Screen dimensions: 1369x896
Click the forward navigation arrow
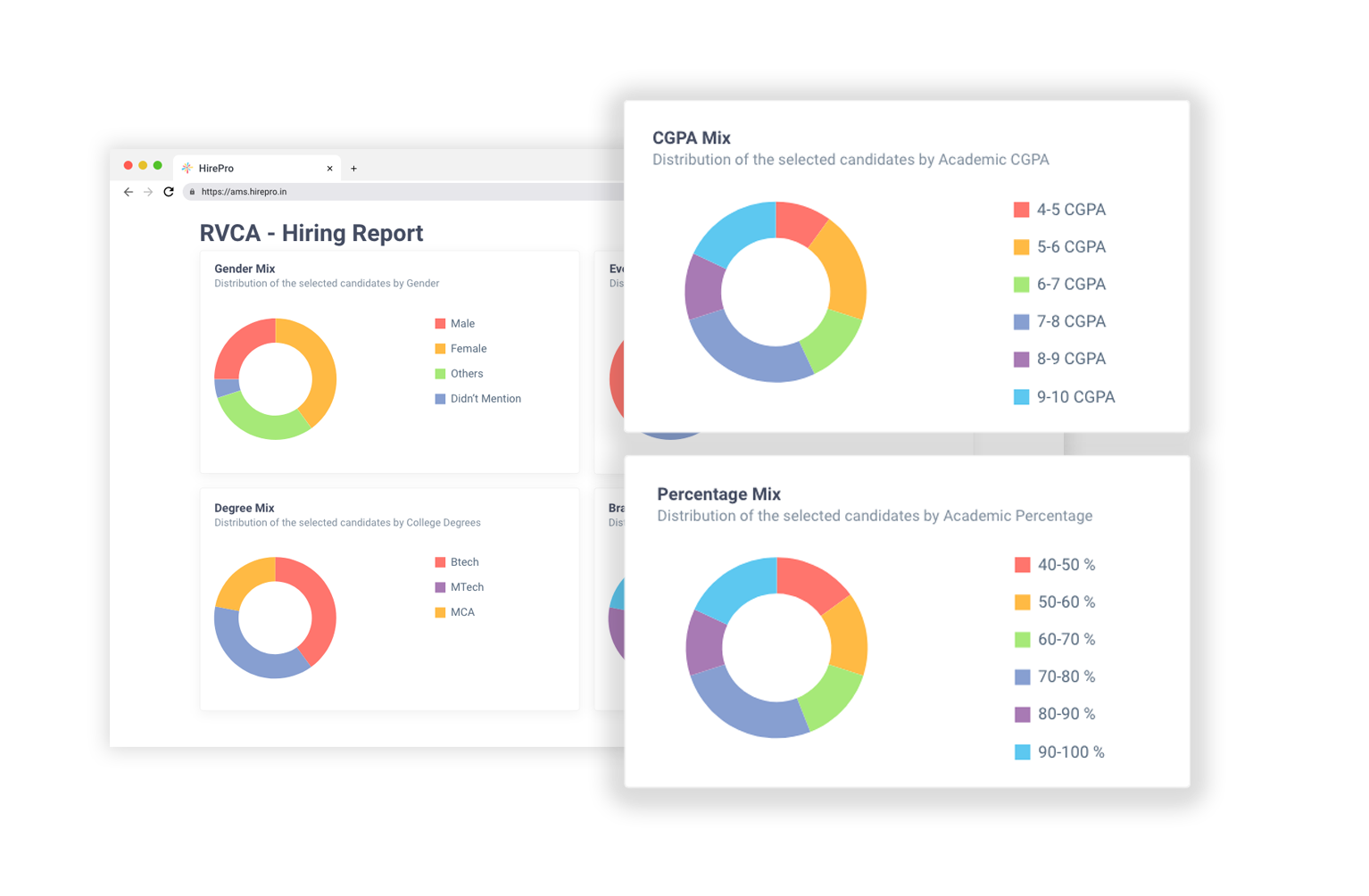tap(148, 191)
